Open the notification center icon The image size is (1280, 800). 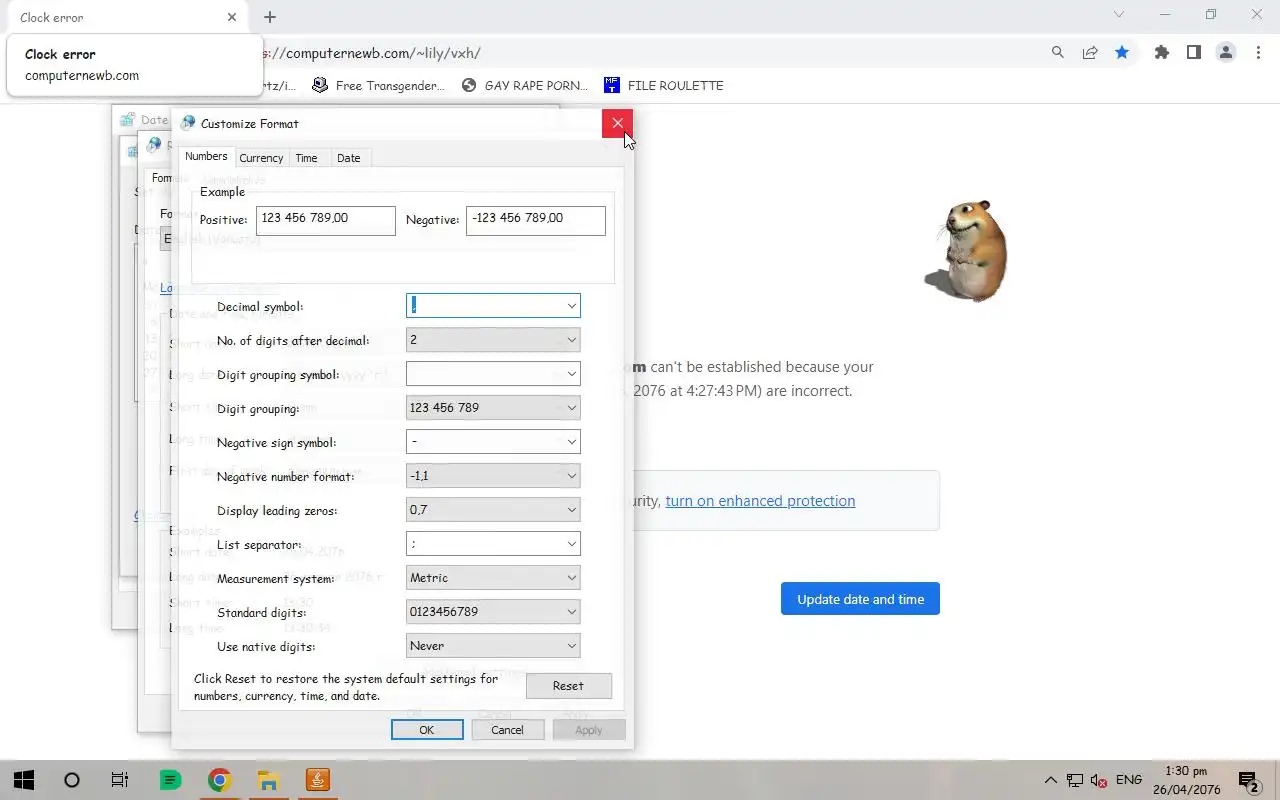click(1248, 780)
